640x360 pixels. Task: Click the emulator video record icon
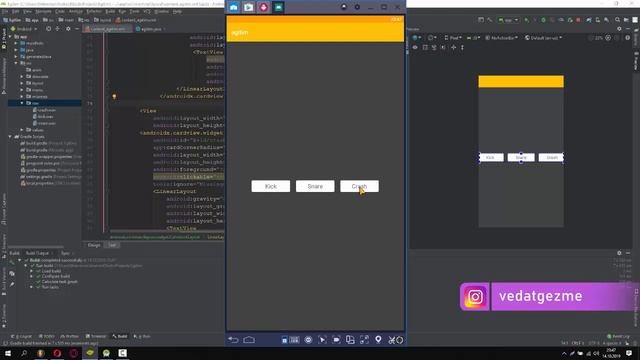point(336,340)
